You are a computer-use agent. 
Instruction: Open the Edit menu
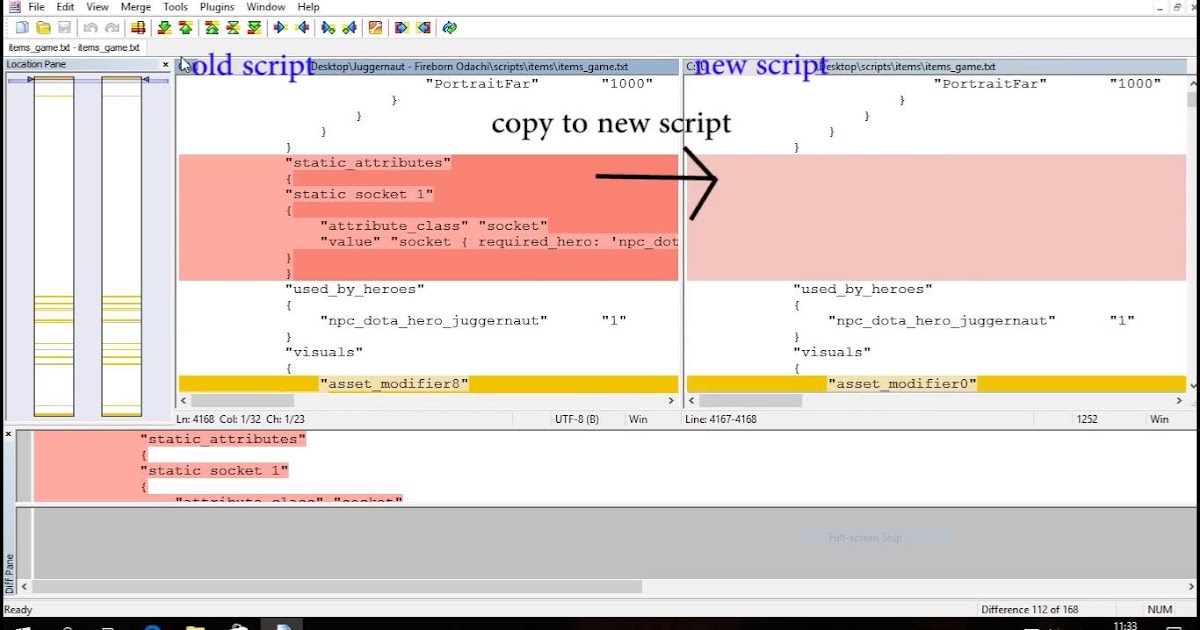click(65, 7)
